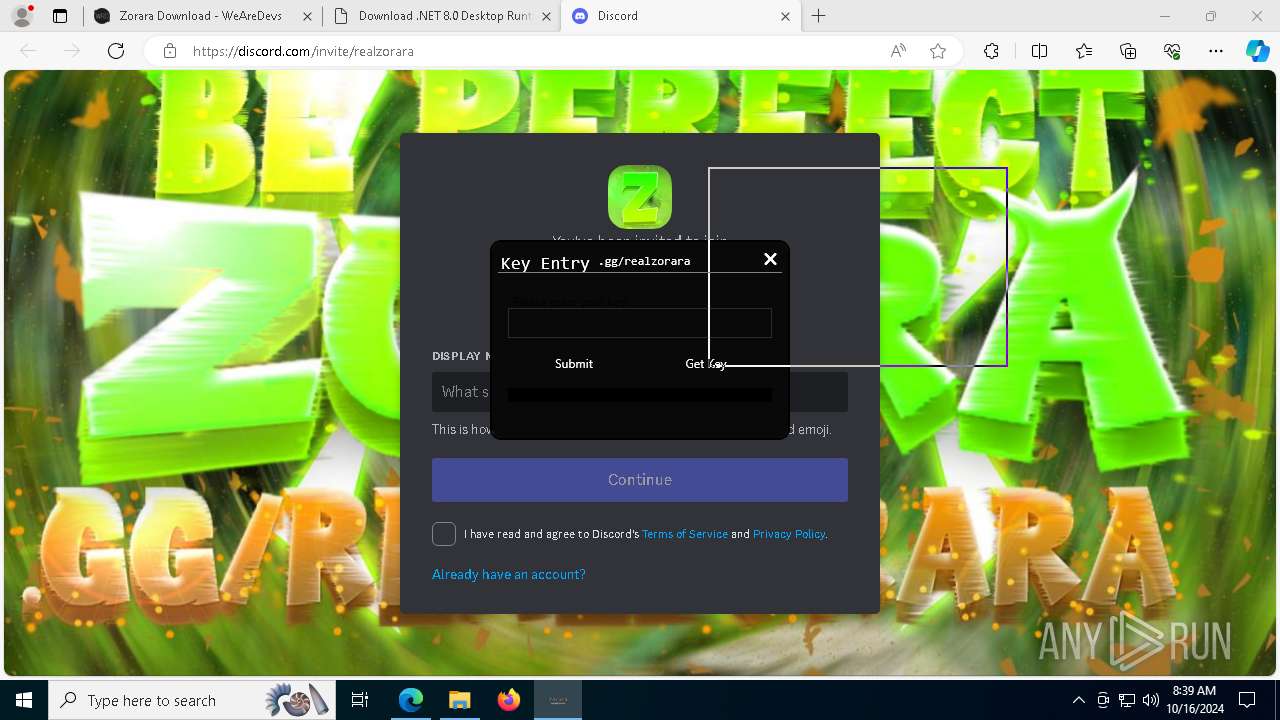Select the Discord browser tab

680,16
